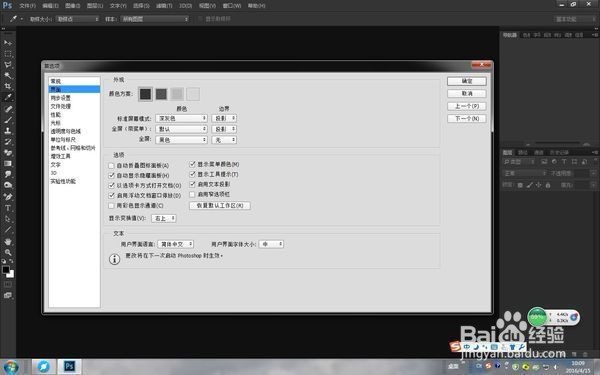The image size is (600, 375).
Task: Choose the medium dark gray theme swatch
Action: tap(161, 94)
